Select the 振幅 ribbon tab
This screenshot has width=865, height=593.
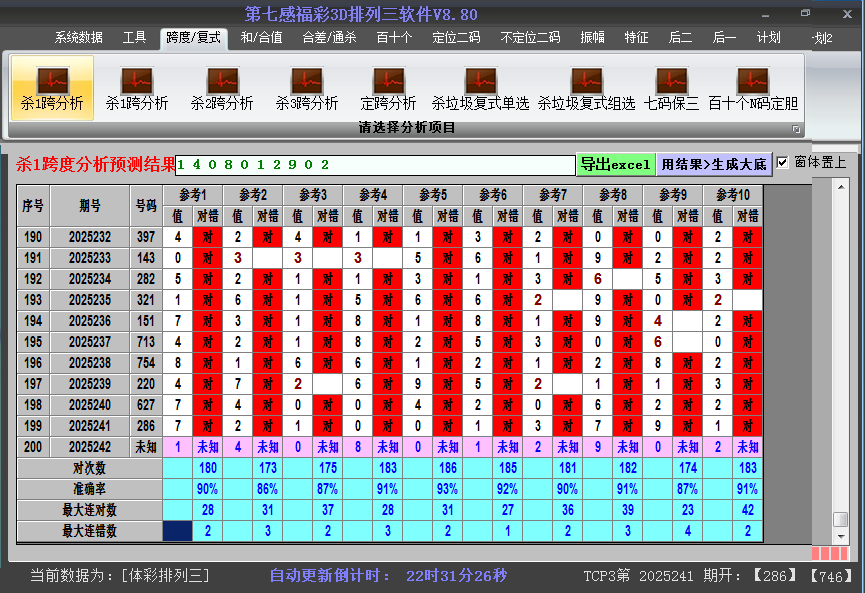(593, 38)
